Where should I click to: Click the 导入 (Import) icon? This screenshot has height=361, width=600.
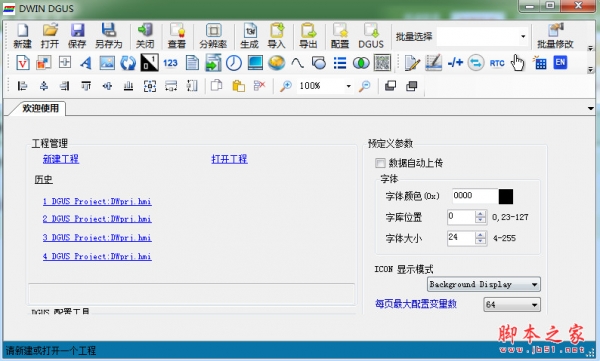(x=276, y=36)
